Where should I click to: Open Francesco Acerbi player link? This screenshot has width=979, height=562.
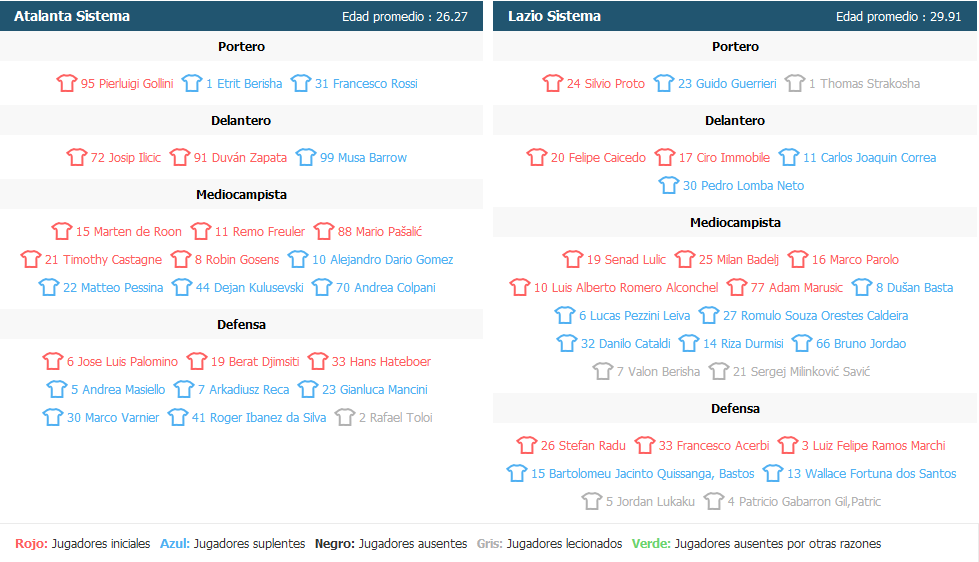point(714,446)
